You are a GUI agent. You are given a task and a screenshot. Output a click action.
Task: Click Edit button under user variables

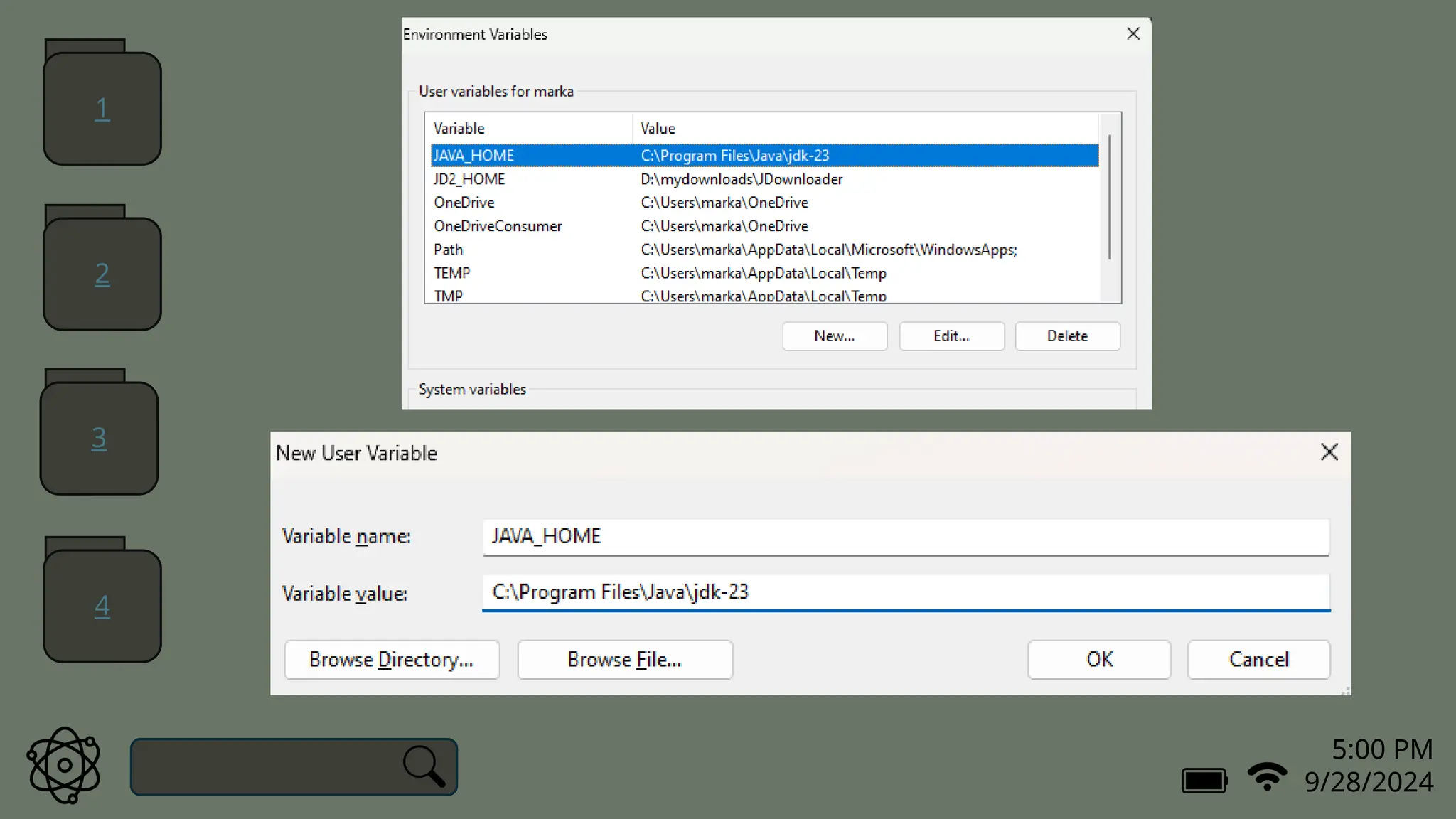[951, 336]
